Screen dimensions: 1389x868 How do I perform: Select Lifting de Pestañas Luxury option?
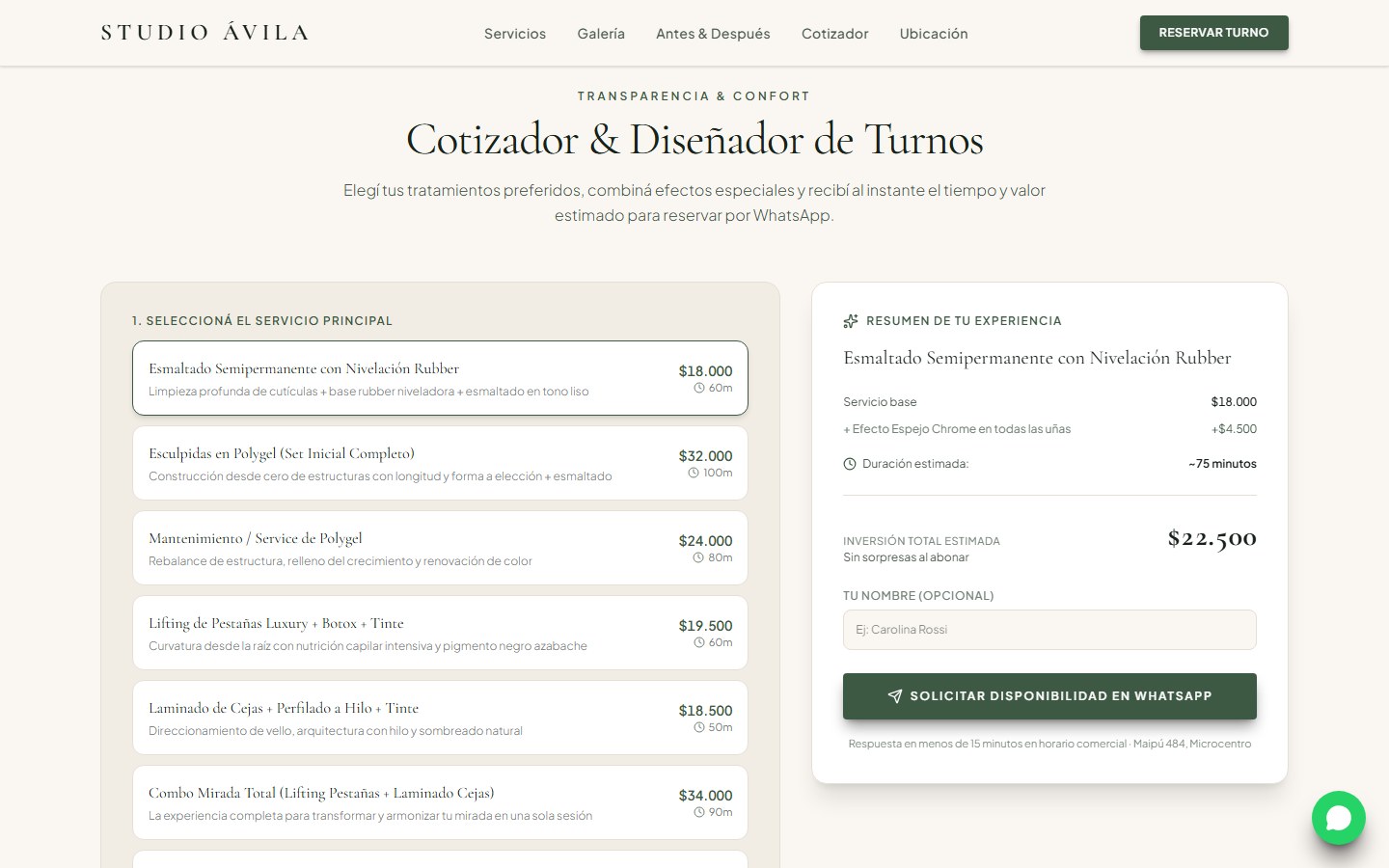pyautogui.click(x=440, y=633)
